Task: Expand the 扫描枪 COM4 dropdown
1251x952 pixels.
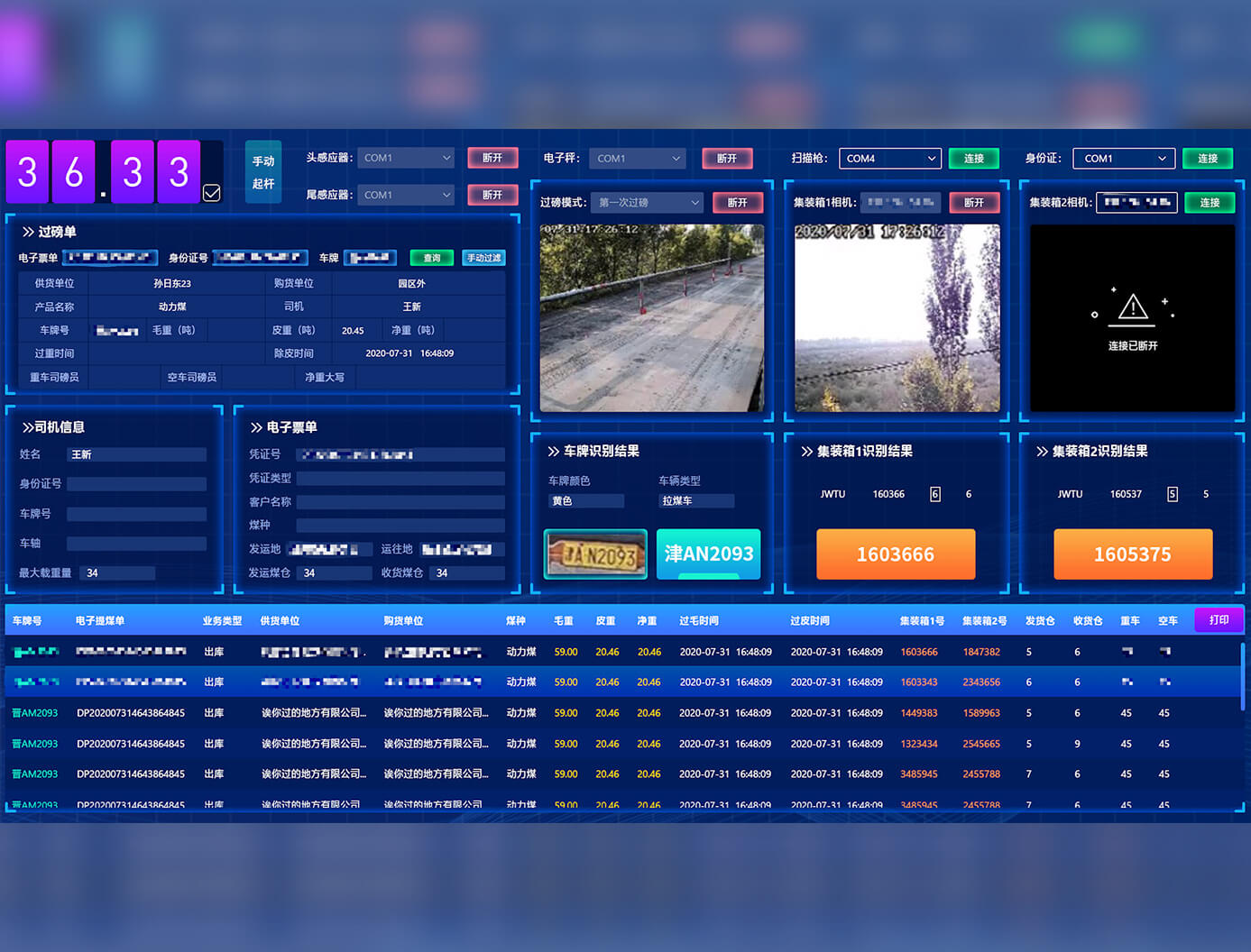Action: coord(889,159)
